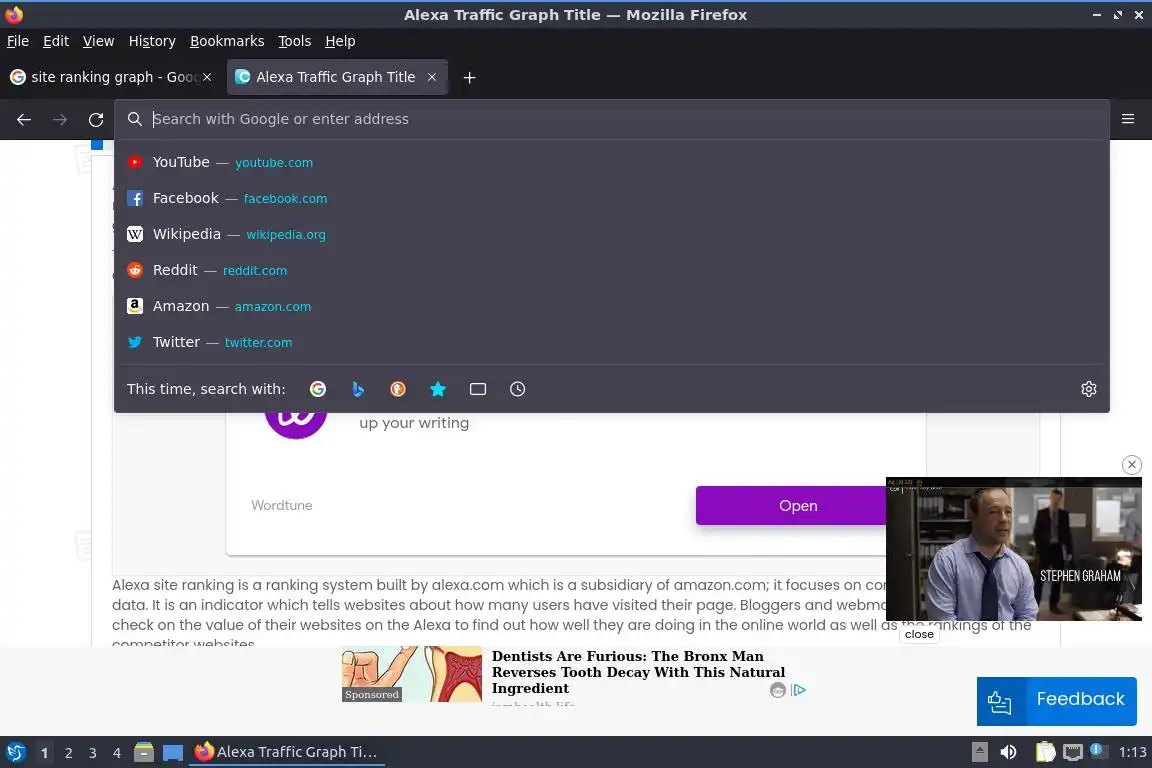This screenshot has width=1152, height=768.
Task: Open the file manager taskbar icon
Action: 144,752
